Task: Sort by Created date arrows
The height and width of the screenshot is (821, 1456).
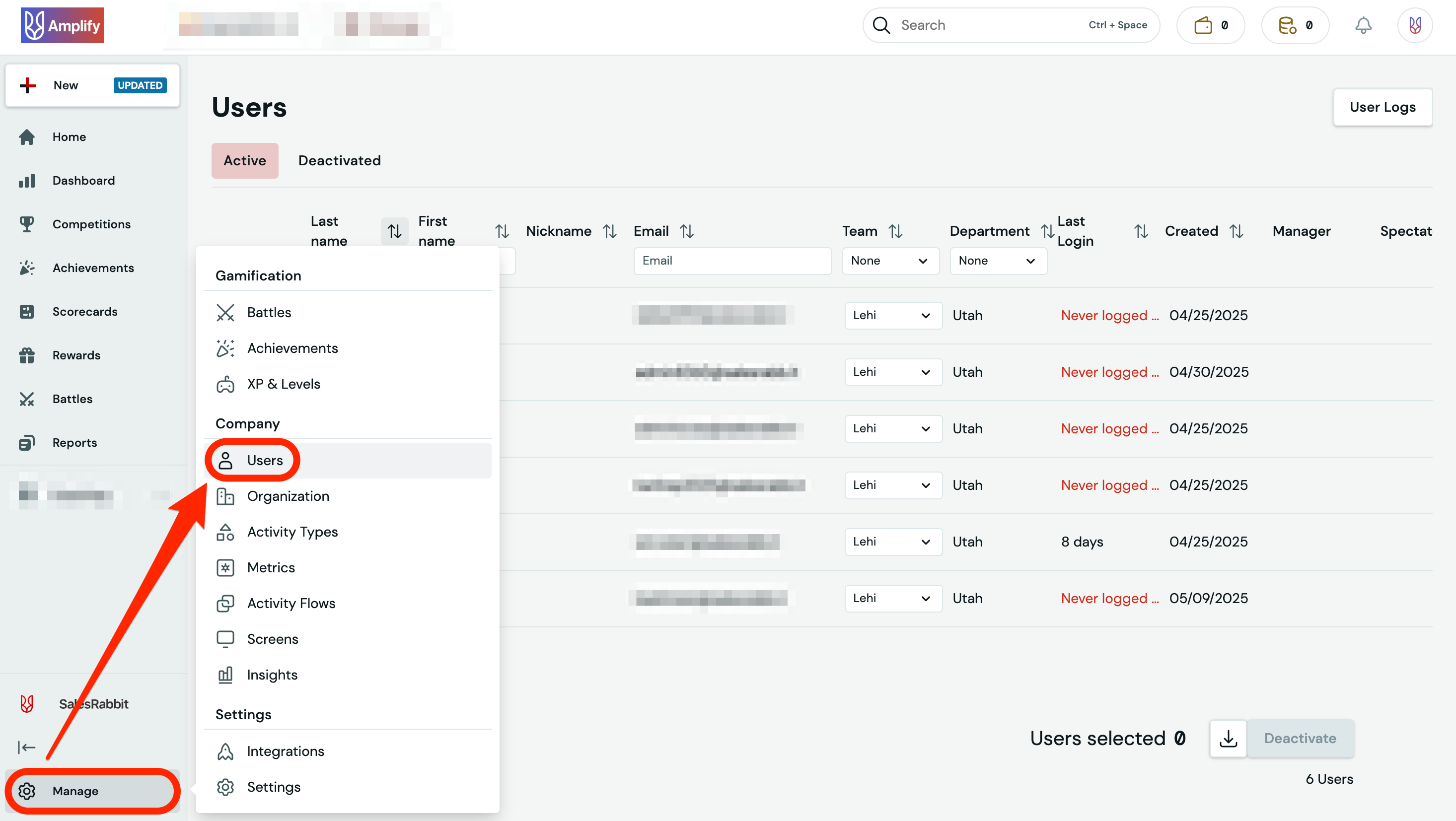Action: click(1236, 231)
